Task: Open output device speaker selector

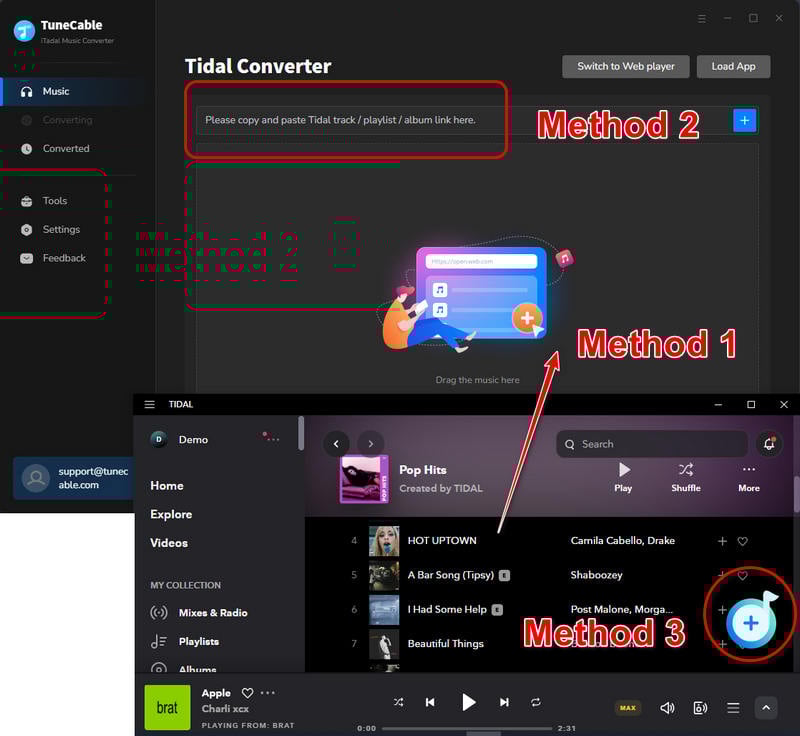Action: pyautogui.click(x=700, y=708)
